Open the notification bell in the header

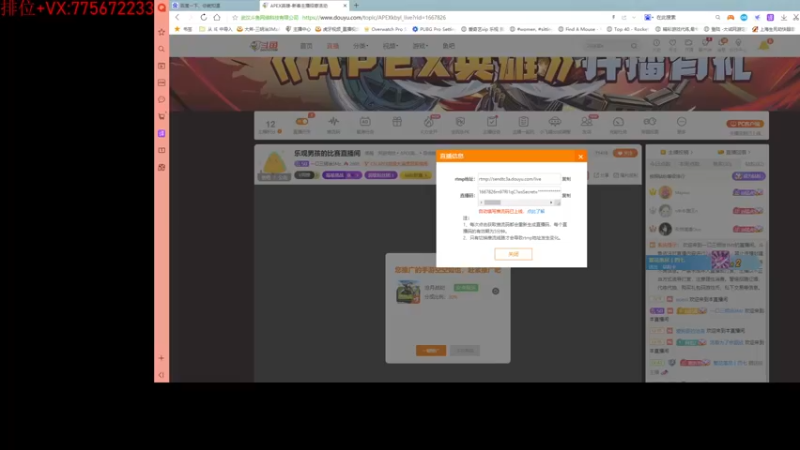764,45
